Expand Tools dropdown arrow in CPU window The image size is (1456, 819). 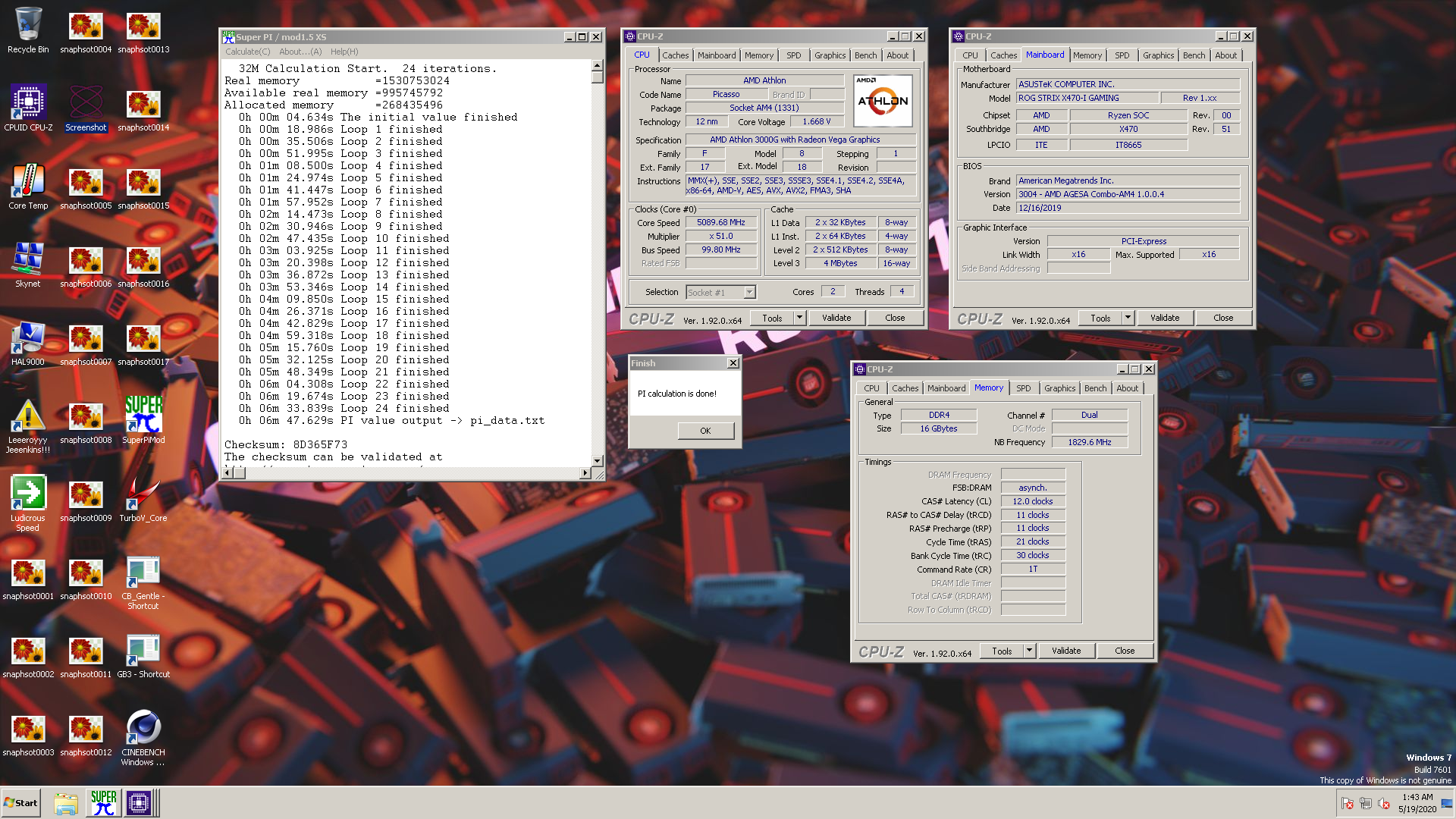coord(799,318)
